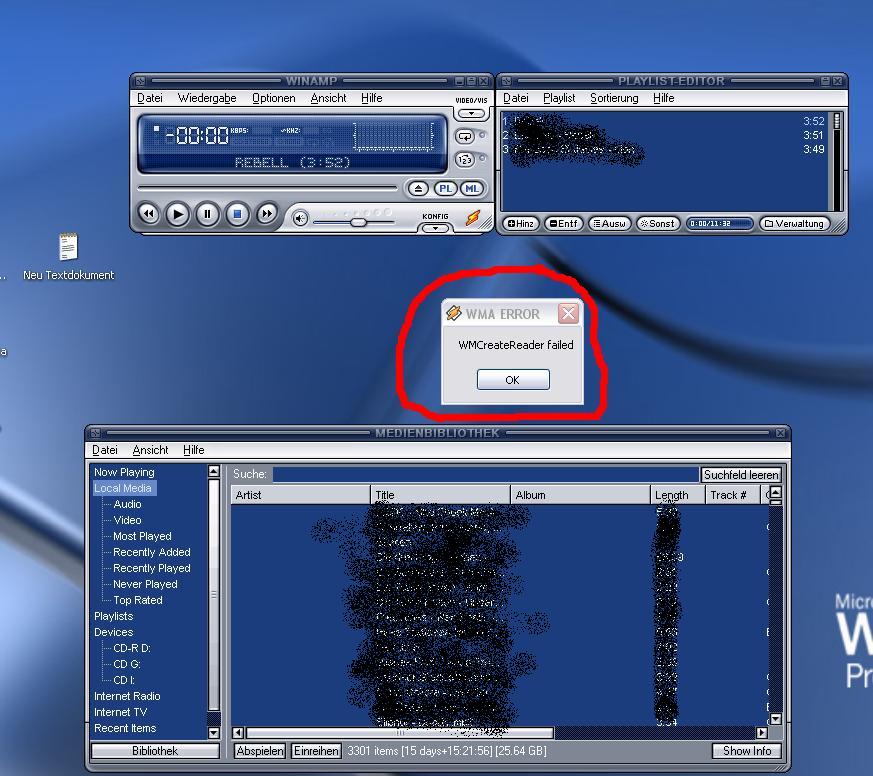Click the playlist time display 0:00/11:32
The image size is (873, 776).
click(x=718, y=224)
